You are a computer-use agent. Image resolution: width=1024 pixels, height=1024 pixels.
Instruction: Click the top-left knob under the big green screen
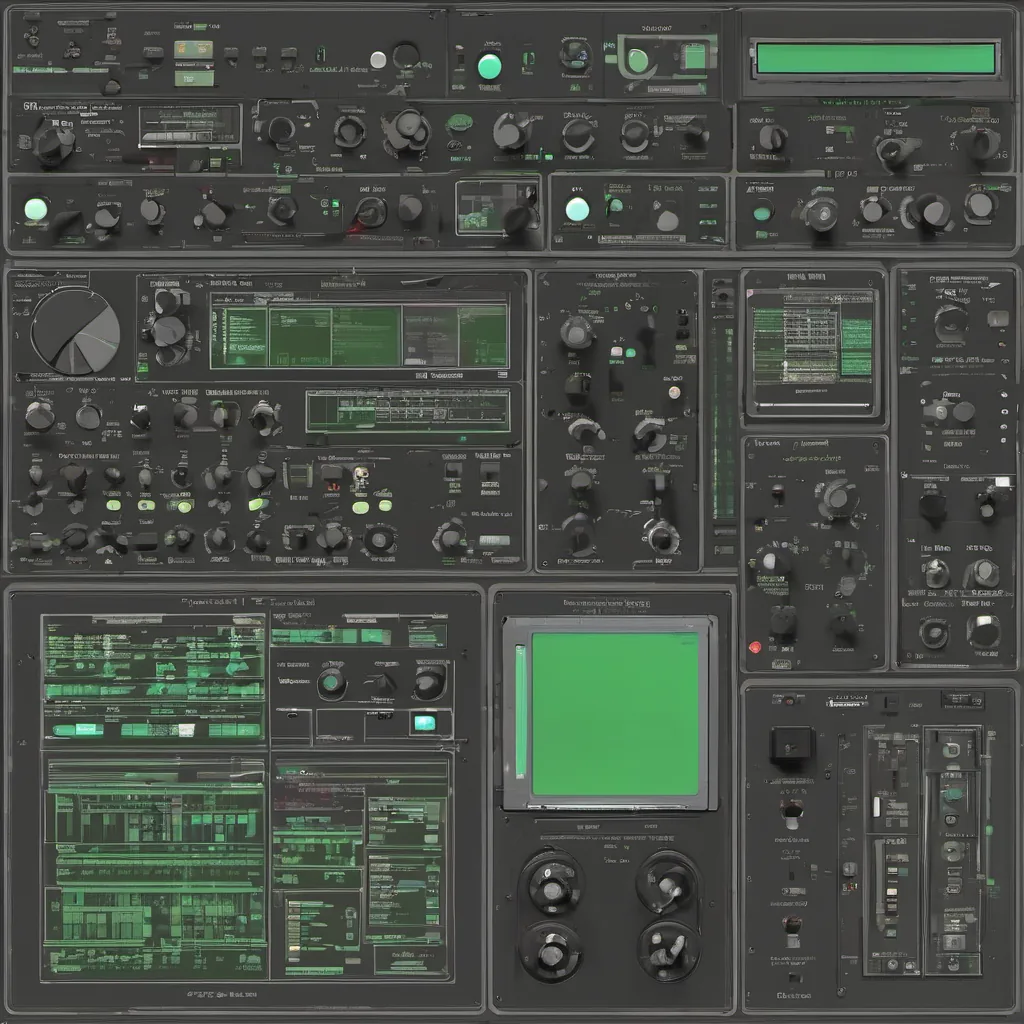(x=551, y=880)
